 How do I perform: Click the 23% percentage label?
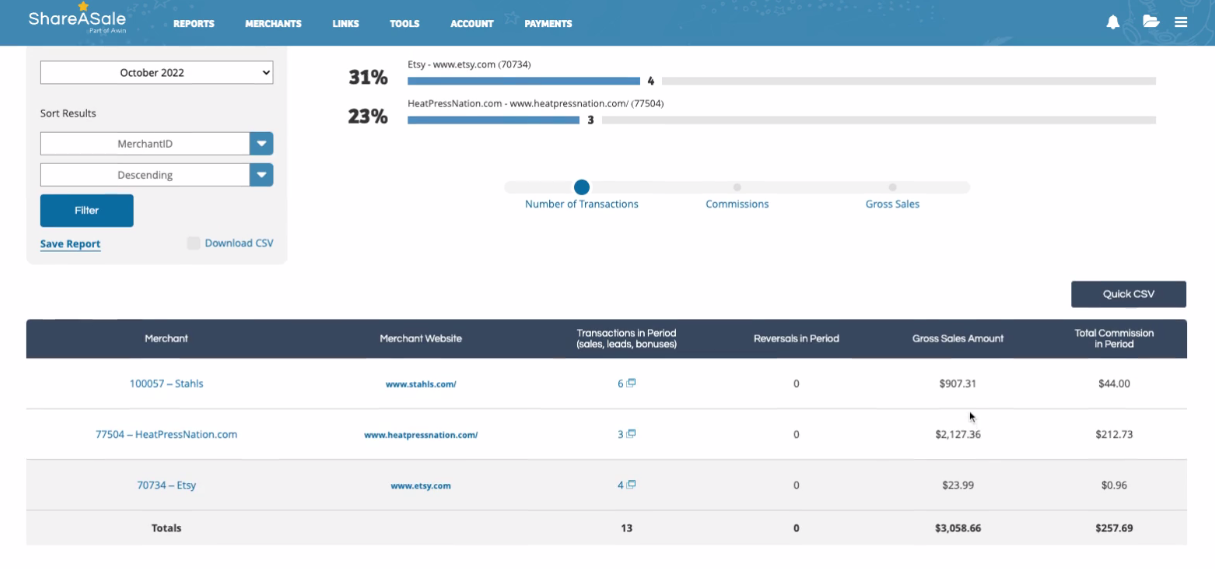368,116
